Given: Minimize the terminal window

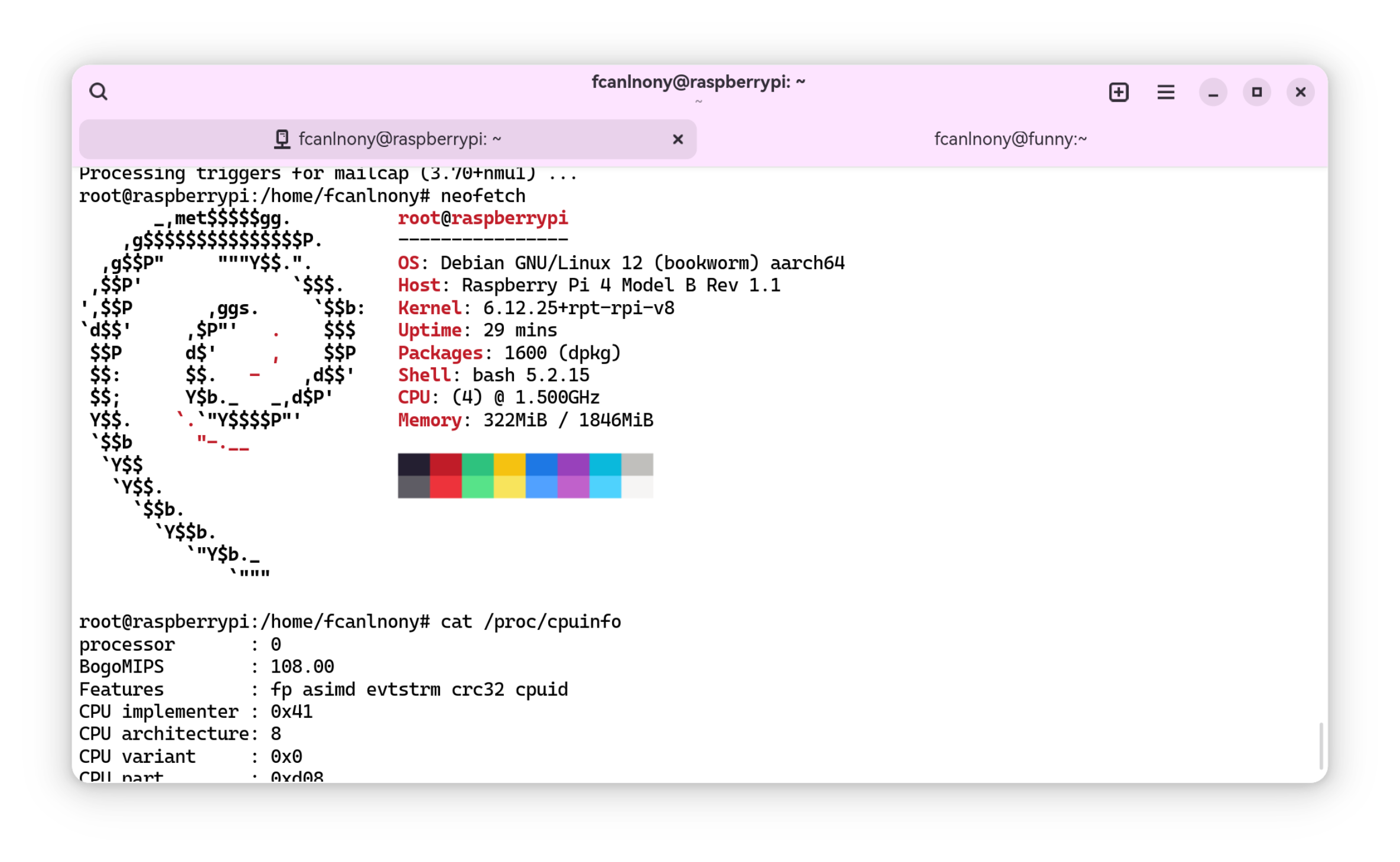Looking at the screenshot, I should point(1213,93).
